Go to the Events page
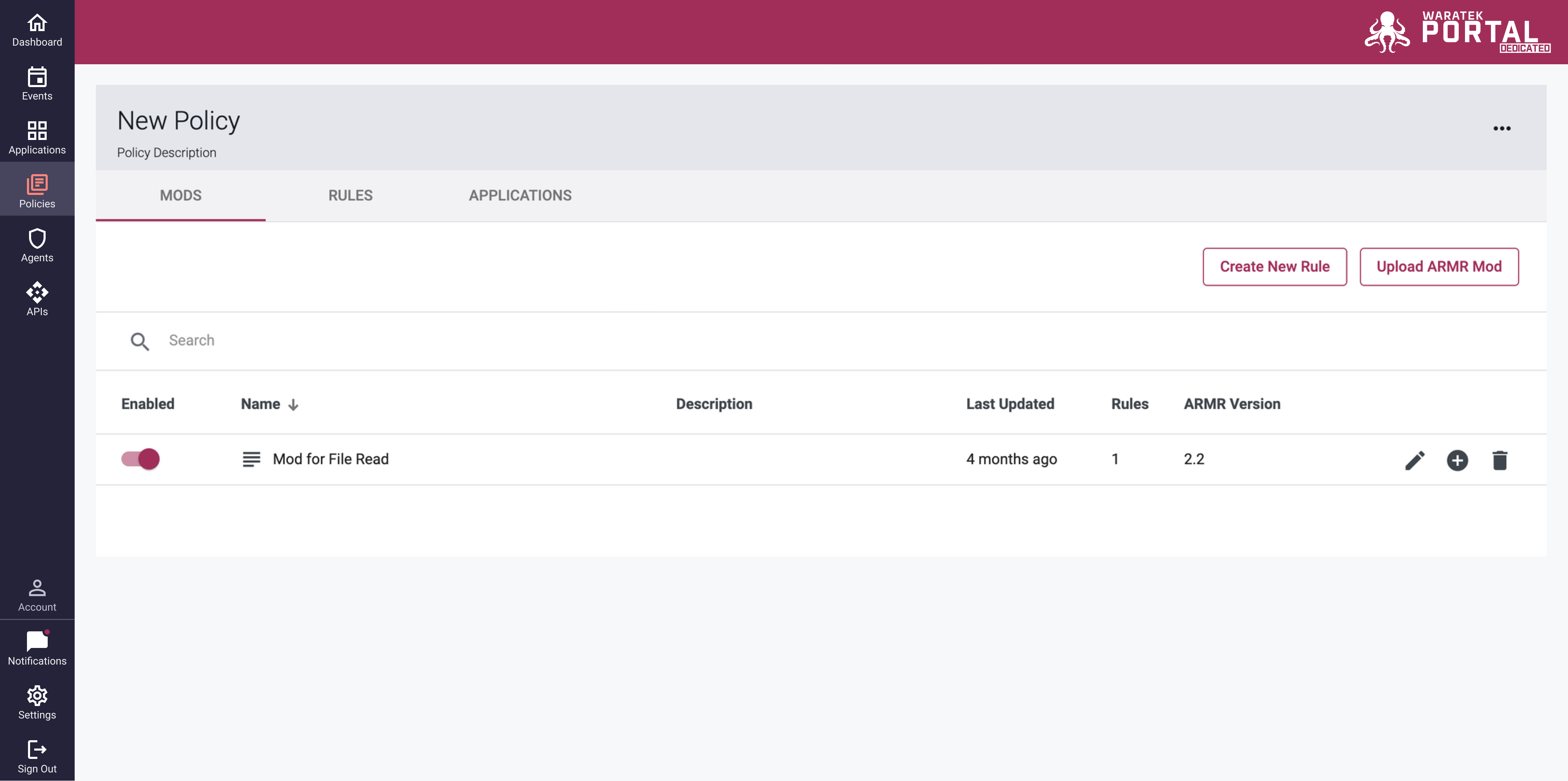Viewport: 1568px width, 781px height. tap(37, 84)
